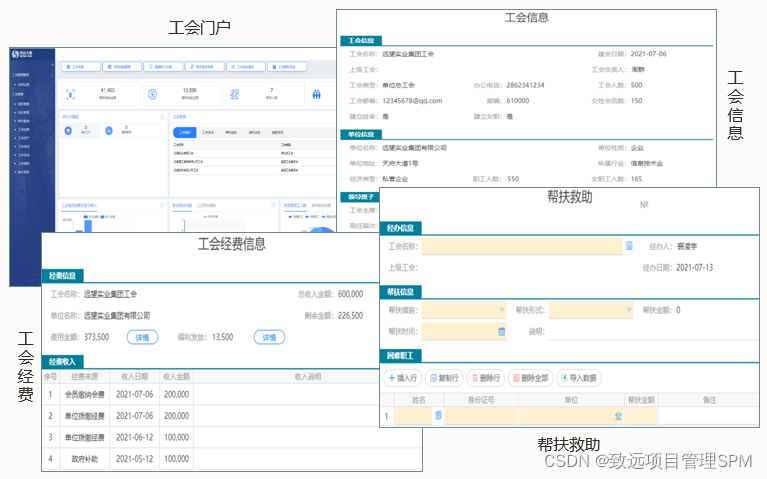This screenshot has height=479, width=767.
Task: Click the 经办日期 value 2021-07-13
Action: [x=695, y=268]
